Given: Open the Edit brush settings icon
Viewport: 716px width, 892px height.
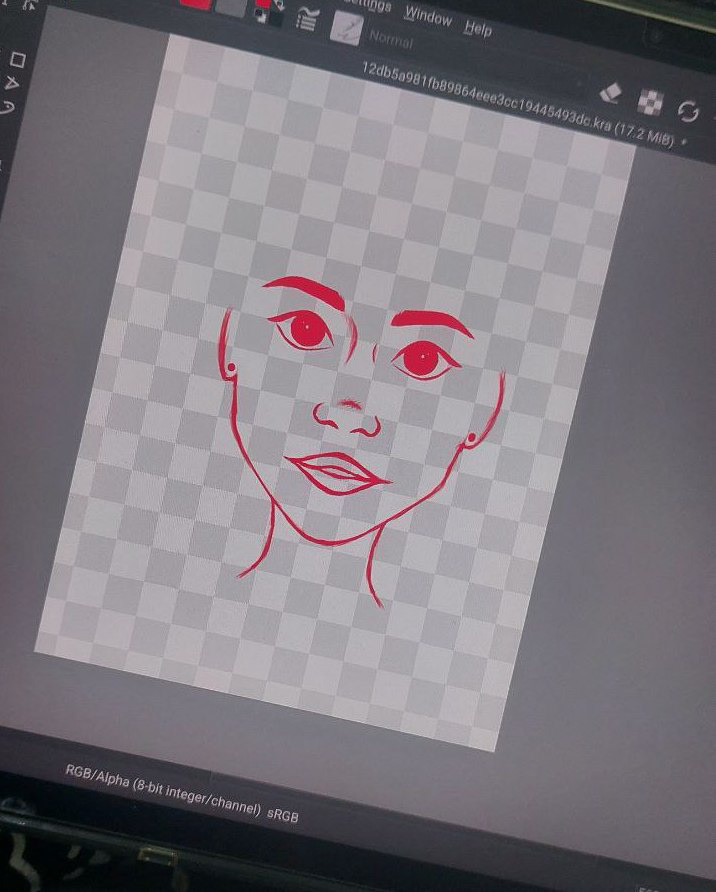Looking at the screenshot, I should tap(306, 19).
